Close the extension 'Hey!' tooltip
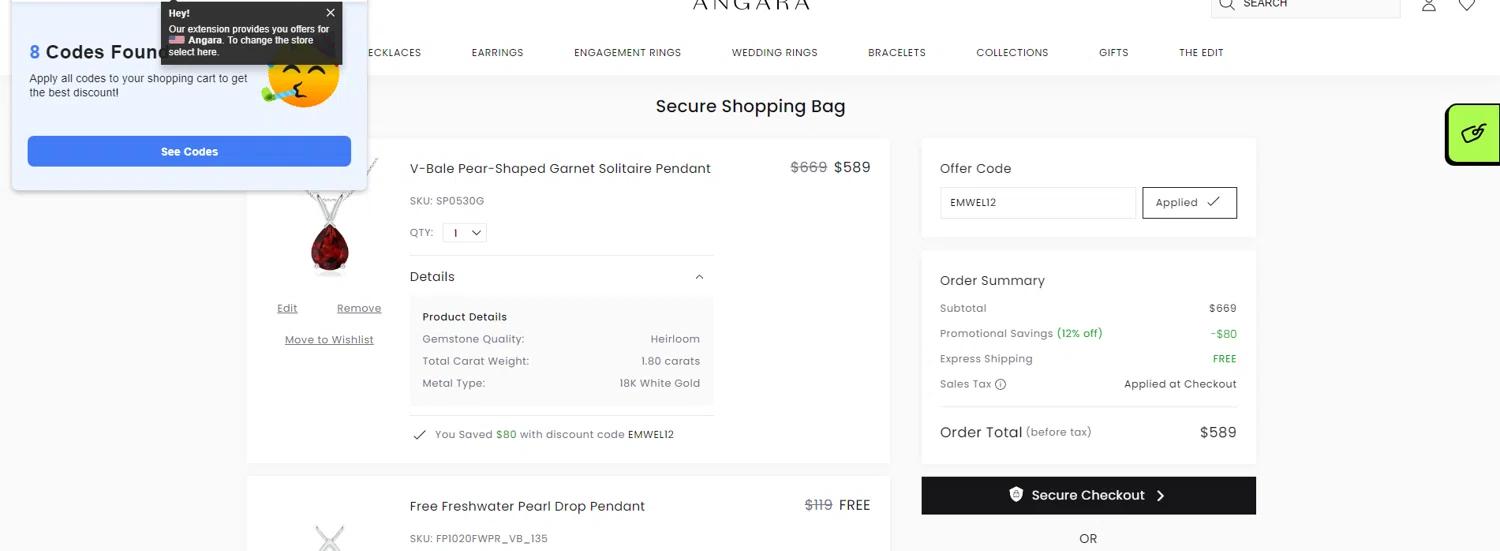The image size is (1500, 551). [x=331, y=13]
